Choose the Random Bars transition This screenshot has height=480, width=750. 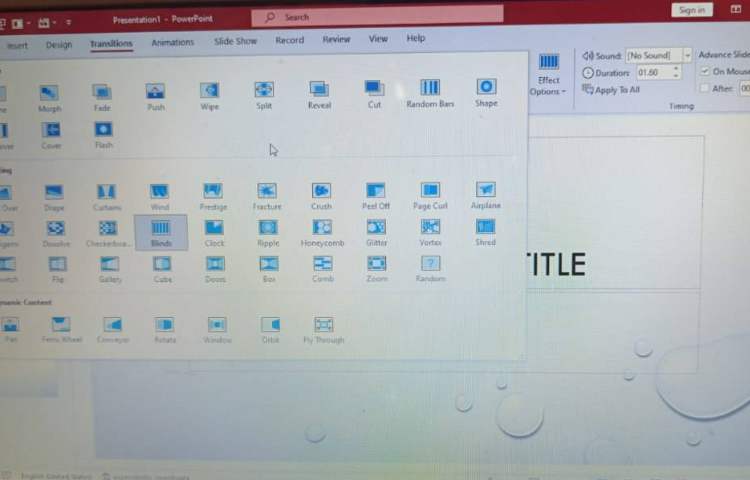pos(430,92)
